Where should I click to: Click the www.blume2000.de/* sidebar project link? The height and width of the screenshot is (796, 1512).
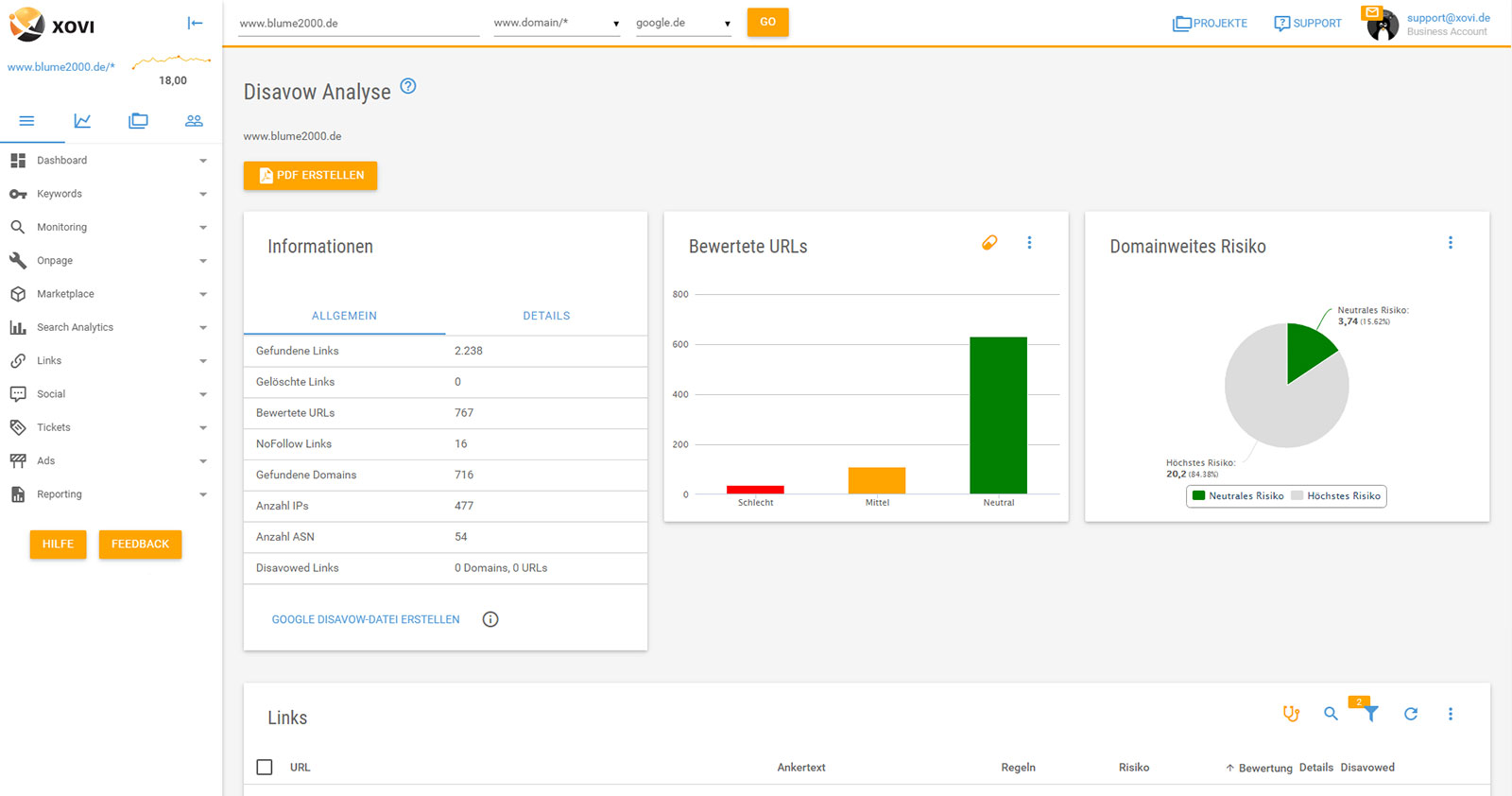(x=61, y=67)
